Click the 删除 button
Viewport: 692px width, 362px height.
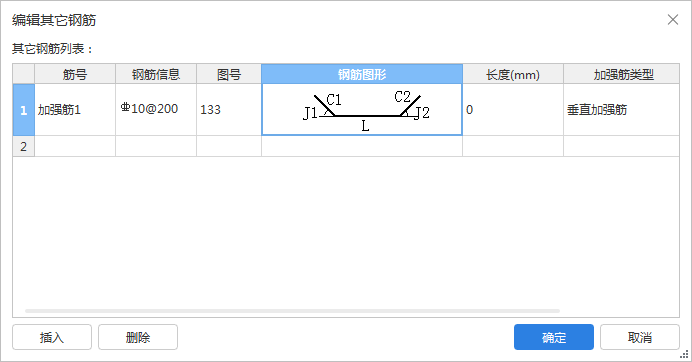(x=138, y=337)
